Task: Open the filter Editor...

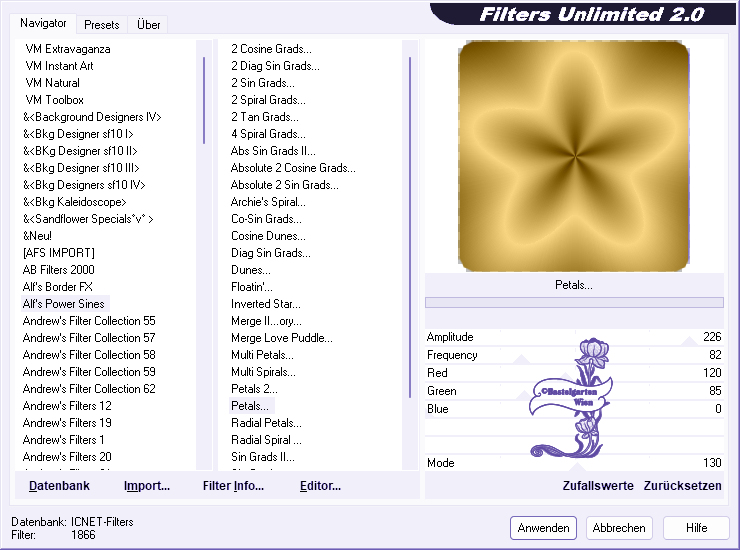Action: 320,486
